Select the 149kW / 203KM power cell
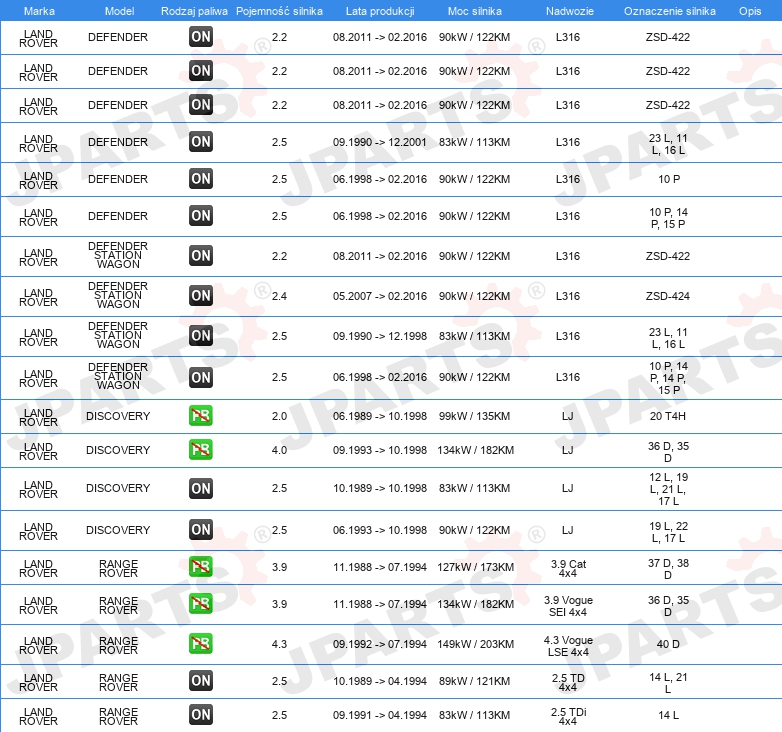The height and width of the screenshot is (732, 782). (x=475, y=644)
